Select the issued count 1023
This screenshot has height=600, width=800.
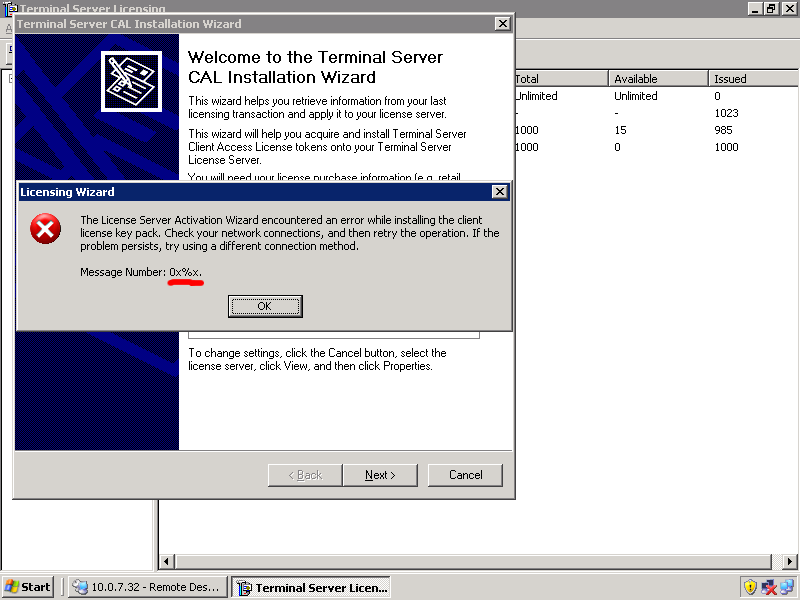point(726,113)
